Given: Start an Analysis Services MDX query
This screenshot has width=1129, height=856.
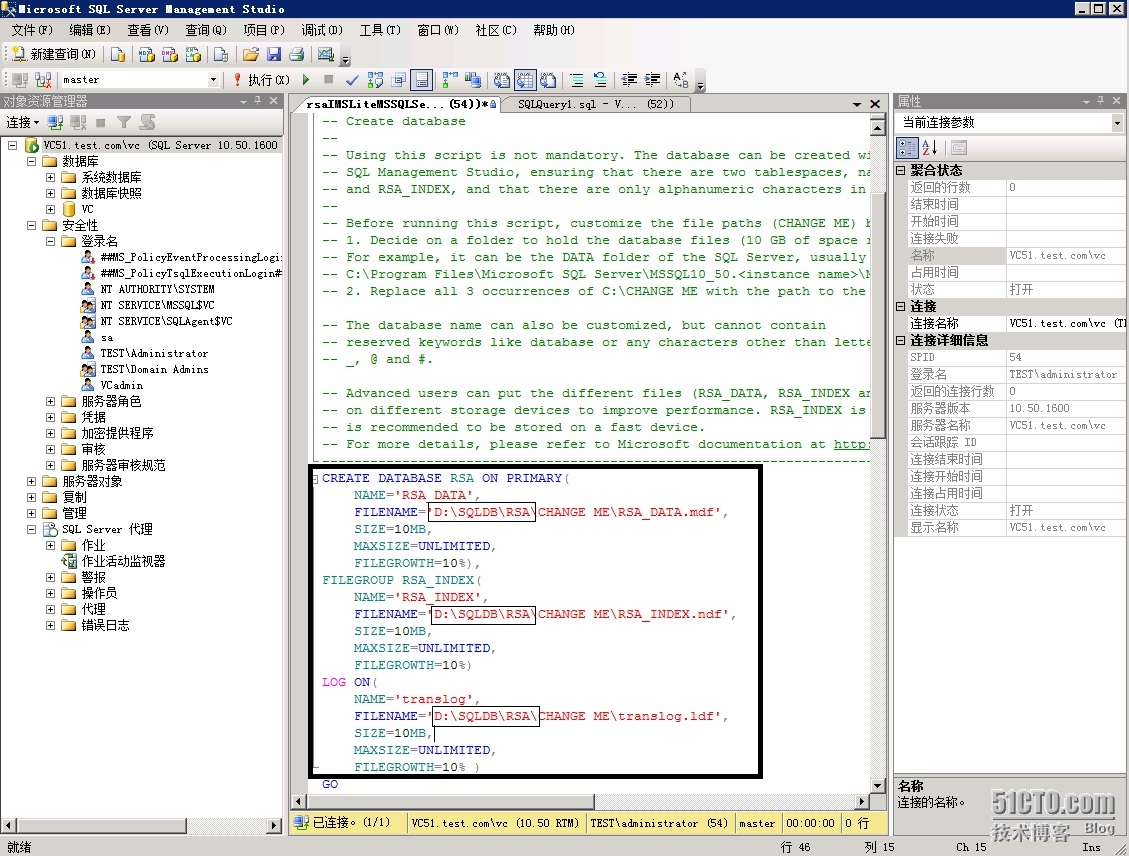Looking at the screenshot, I should [x=146, y=55].
